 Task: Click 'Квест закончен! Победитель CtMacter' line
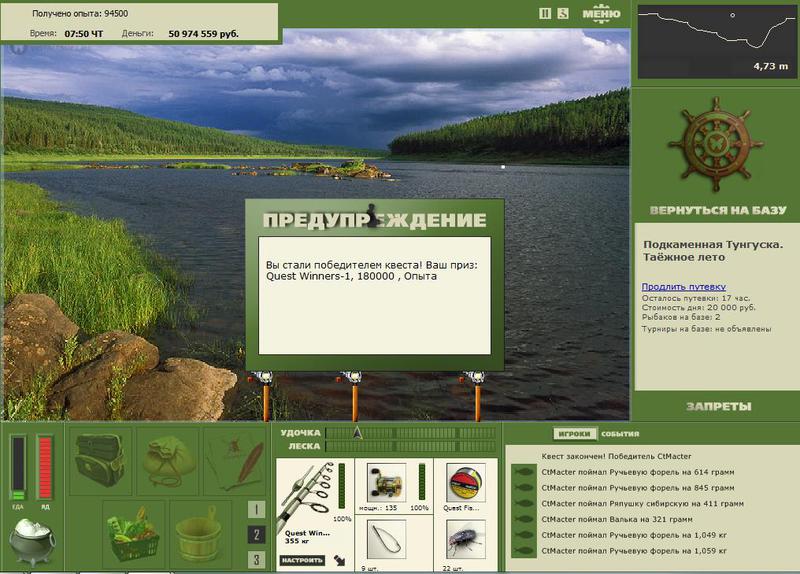tap(616, 457)
